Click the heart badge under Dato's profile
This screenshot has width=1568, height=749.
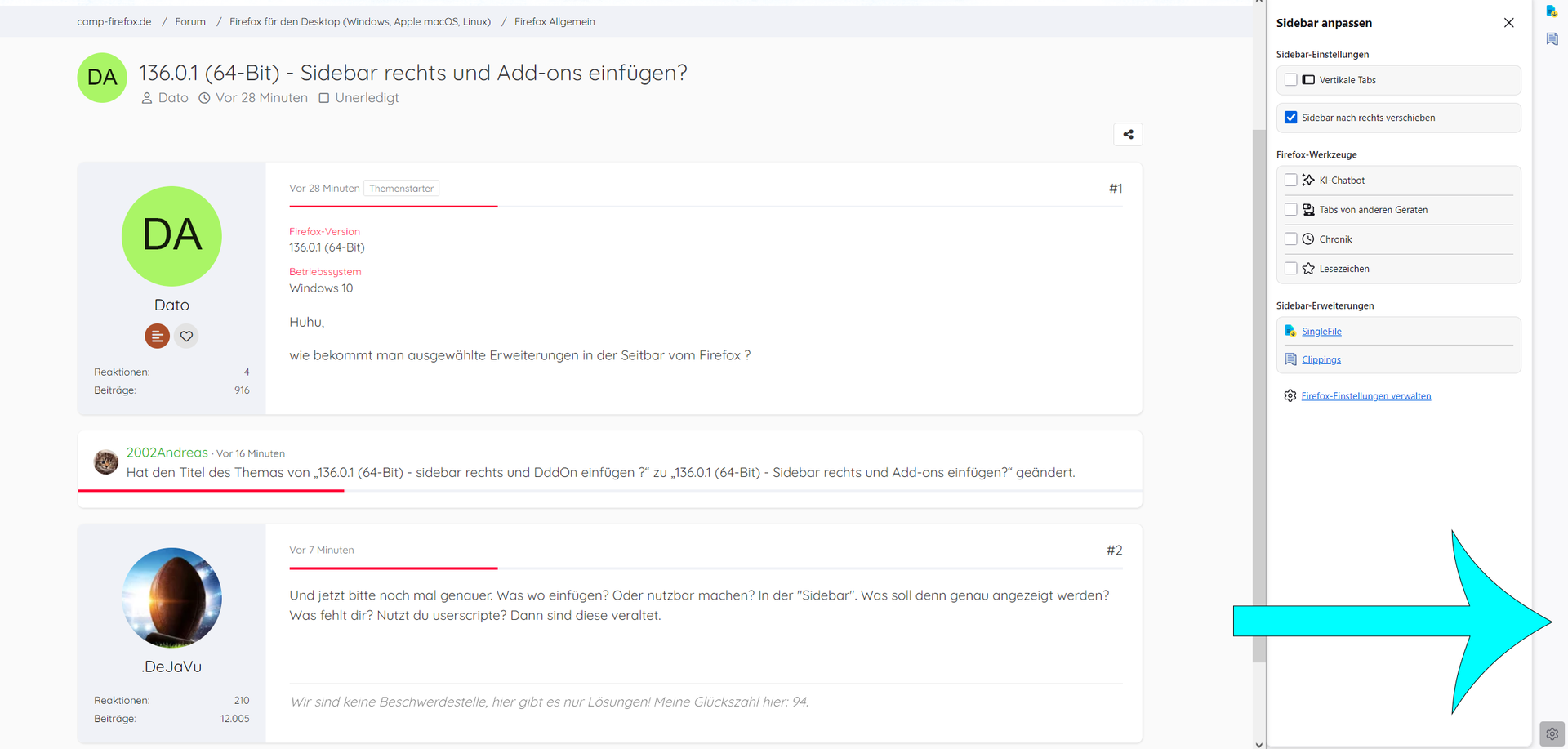tap(186, 336)
